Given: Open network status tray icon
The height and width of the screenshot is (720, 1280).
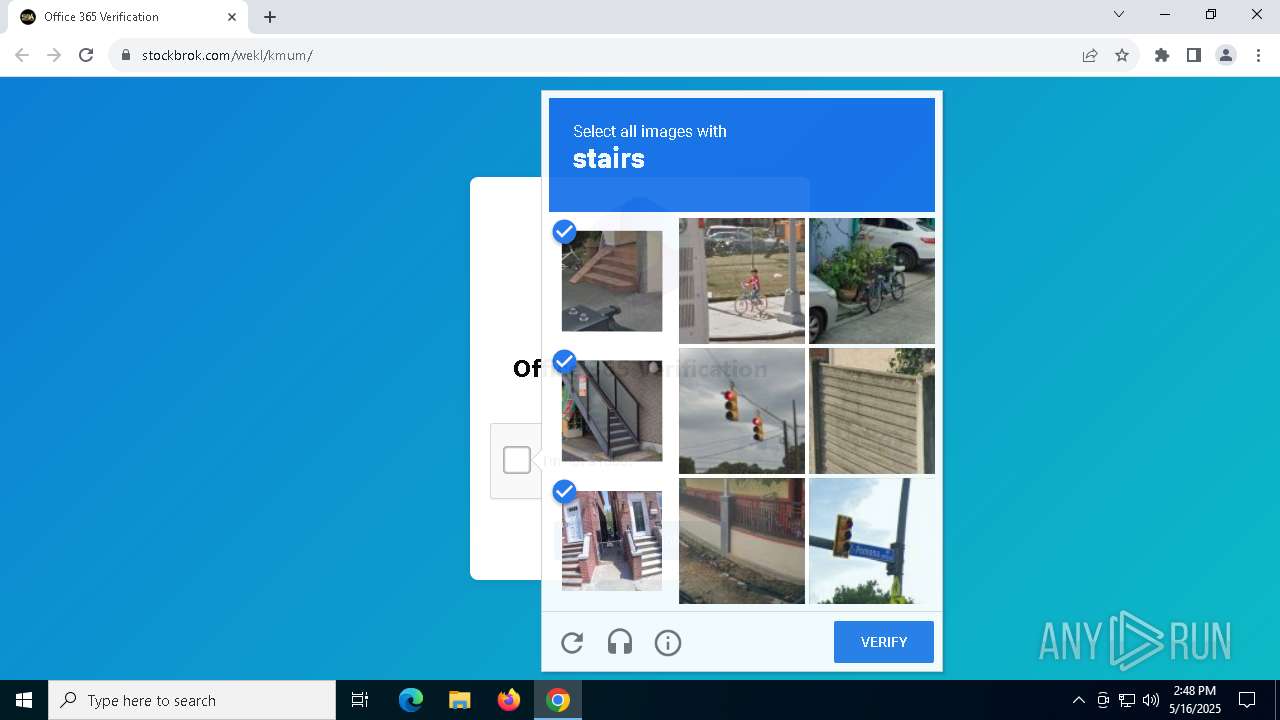Looking at the screenshot, I should coord(1127,700).
